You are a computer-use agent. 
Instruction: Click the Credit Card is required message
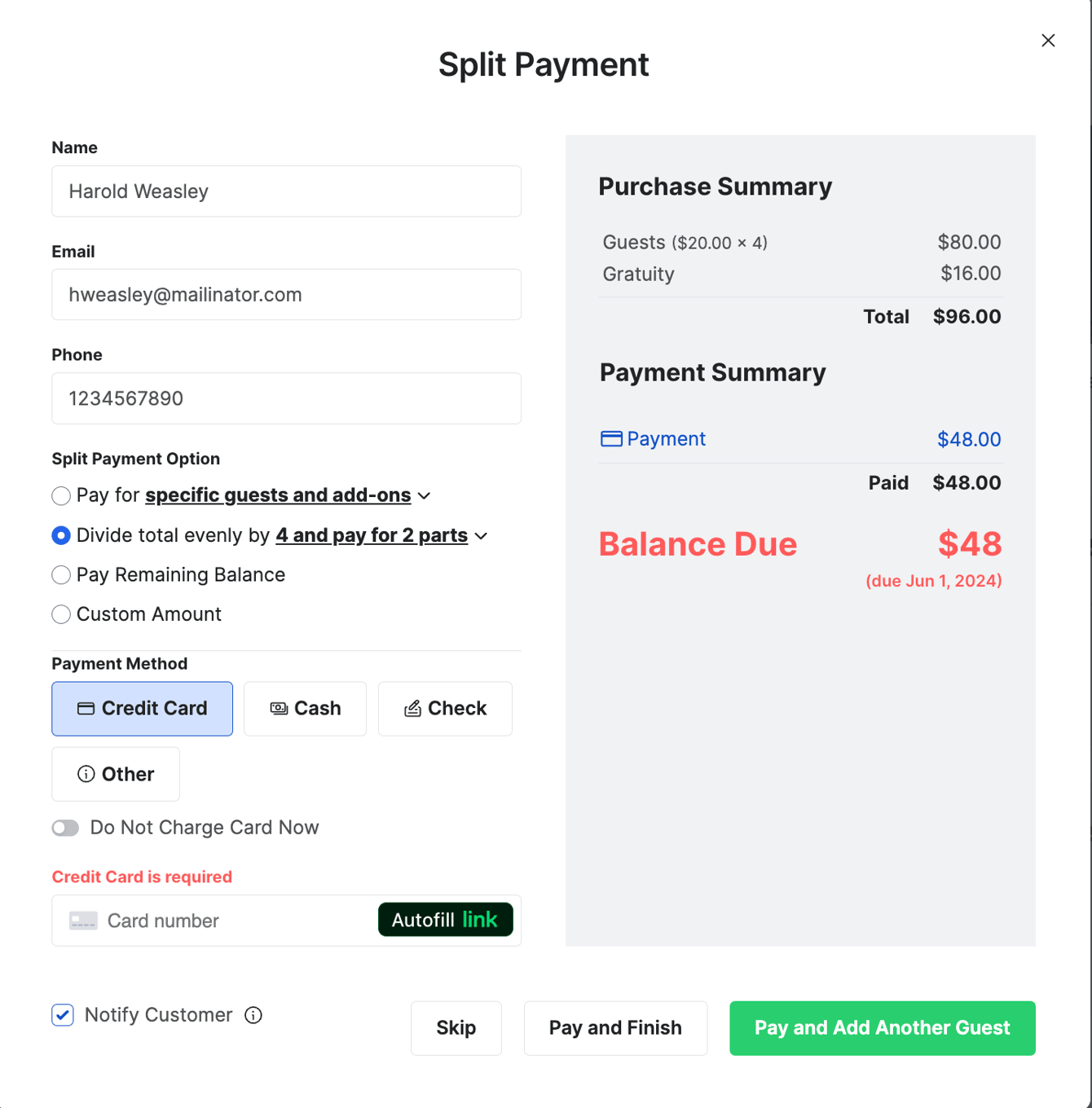click(142, 877)
